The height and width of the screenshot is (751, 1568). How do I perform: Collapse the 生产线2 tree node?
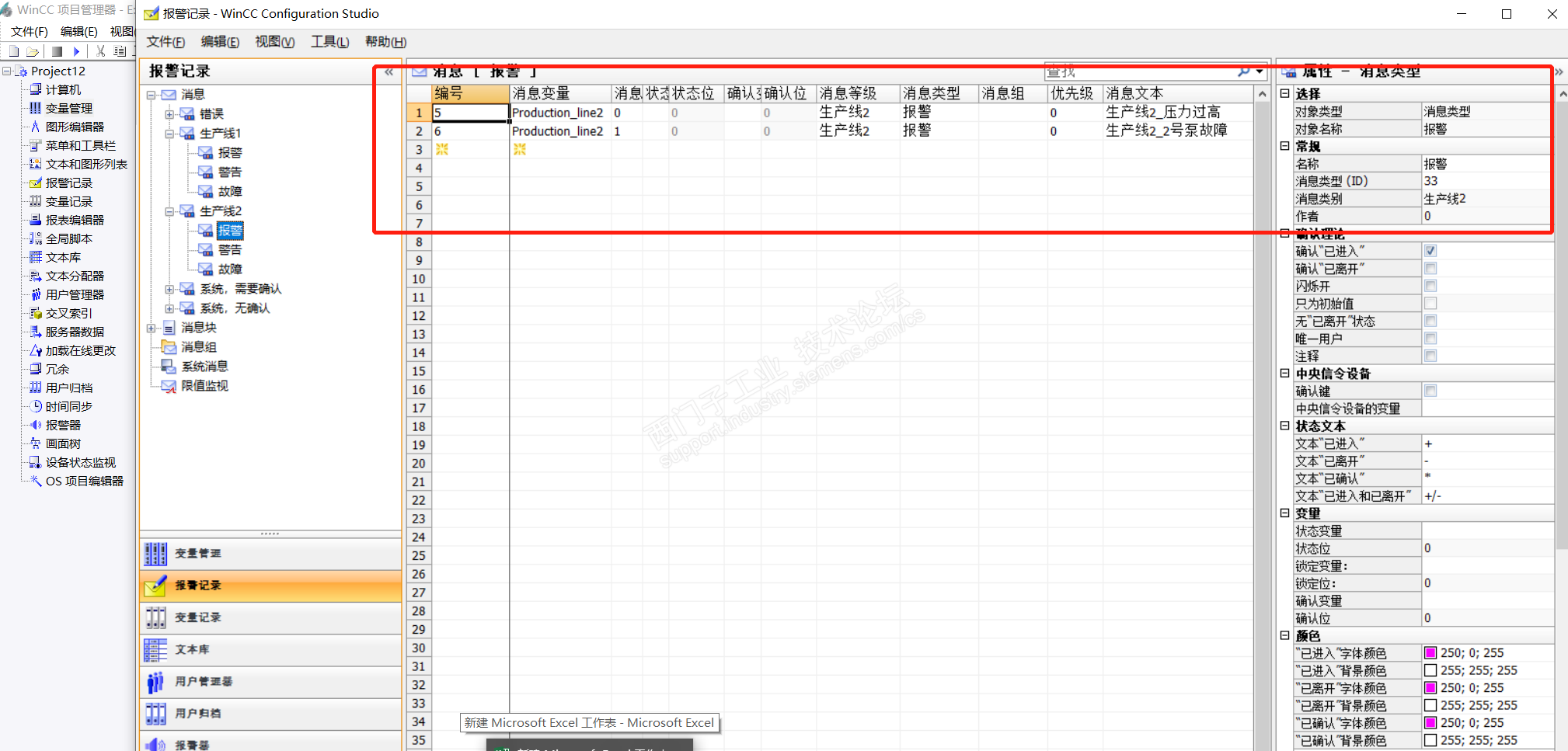tap(169, 211)
